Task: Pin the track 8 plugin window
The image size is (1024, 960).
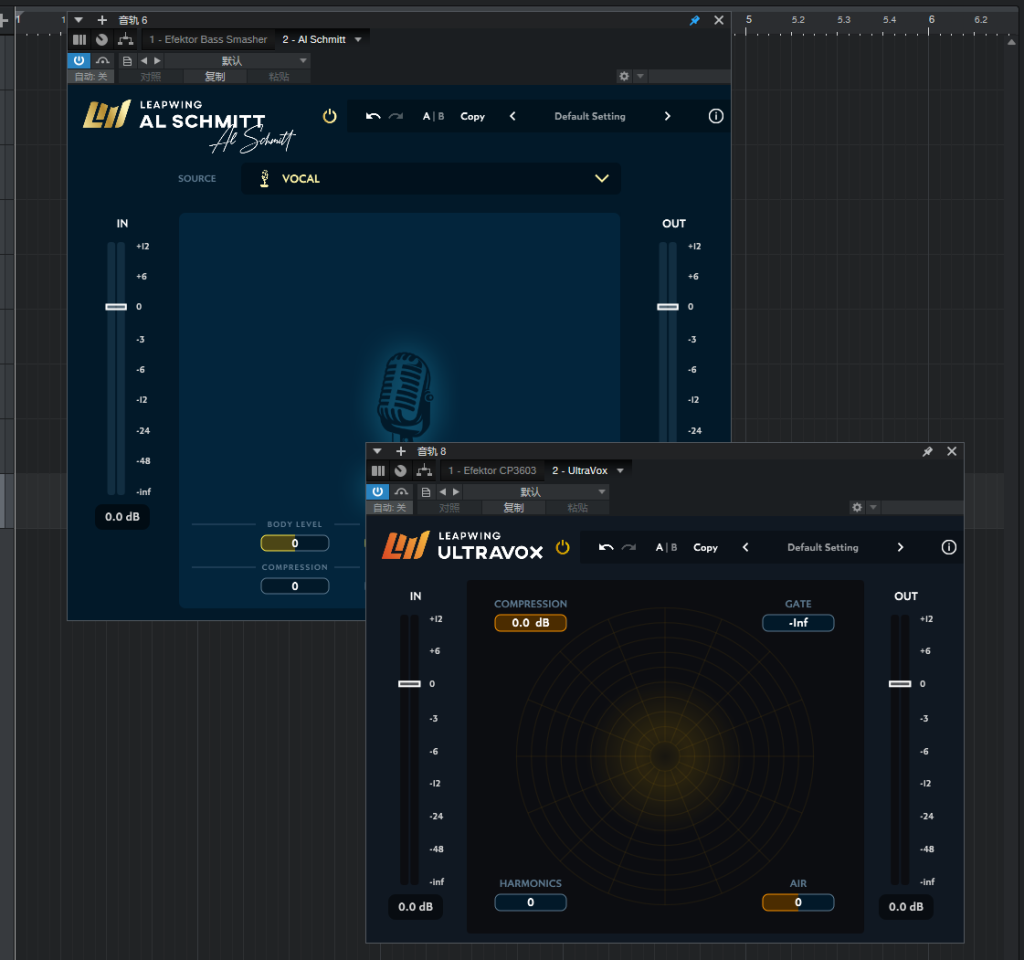Action: 927,451
